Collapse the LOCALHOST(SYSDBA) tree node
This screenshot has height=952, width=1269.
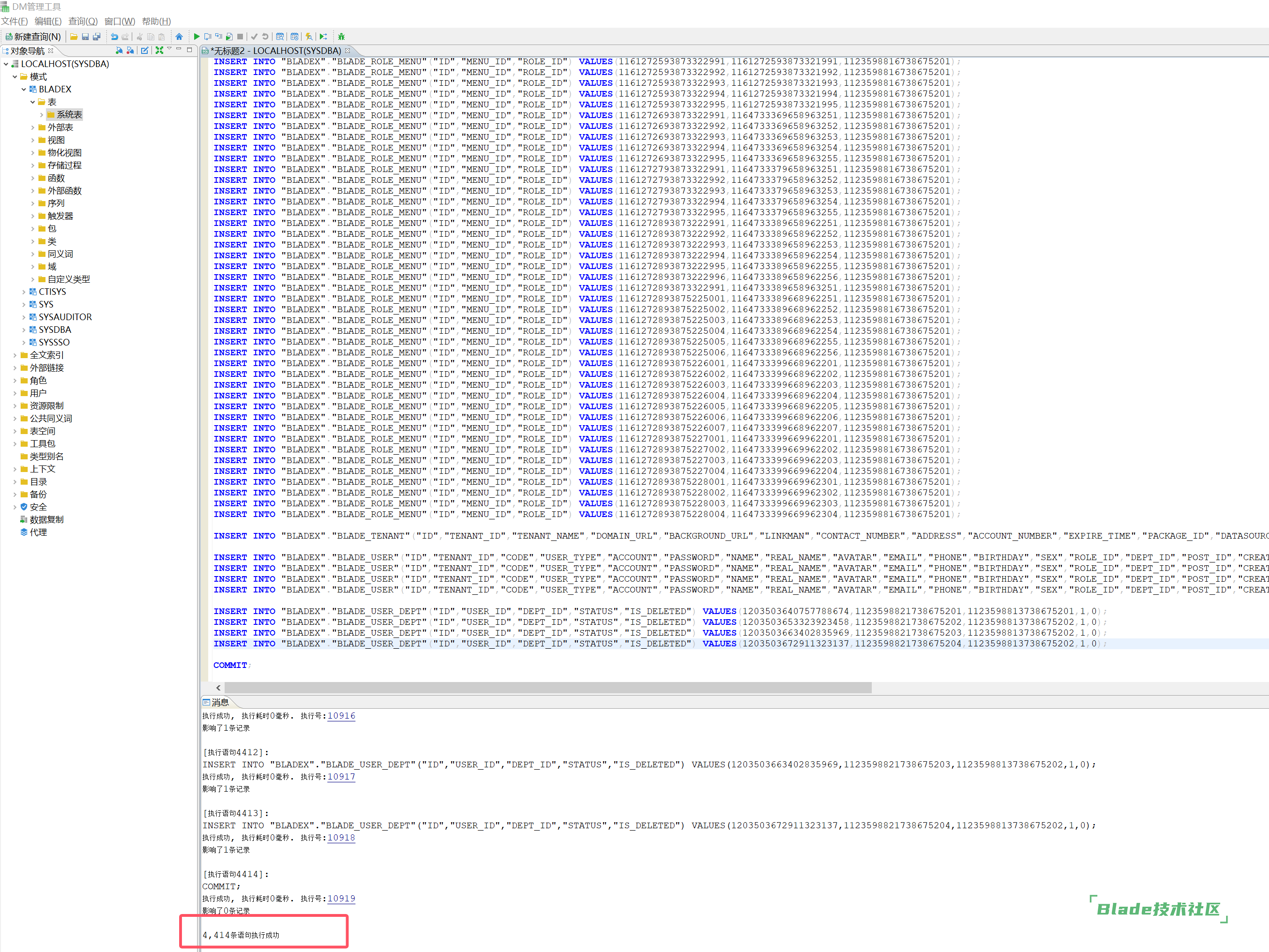pyautogui.click(x=6, y=64)
